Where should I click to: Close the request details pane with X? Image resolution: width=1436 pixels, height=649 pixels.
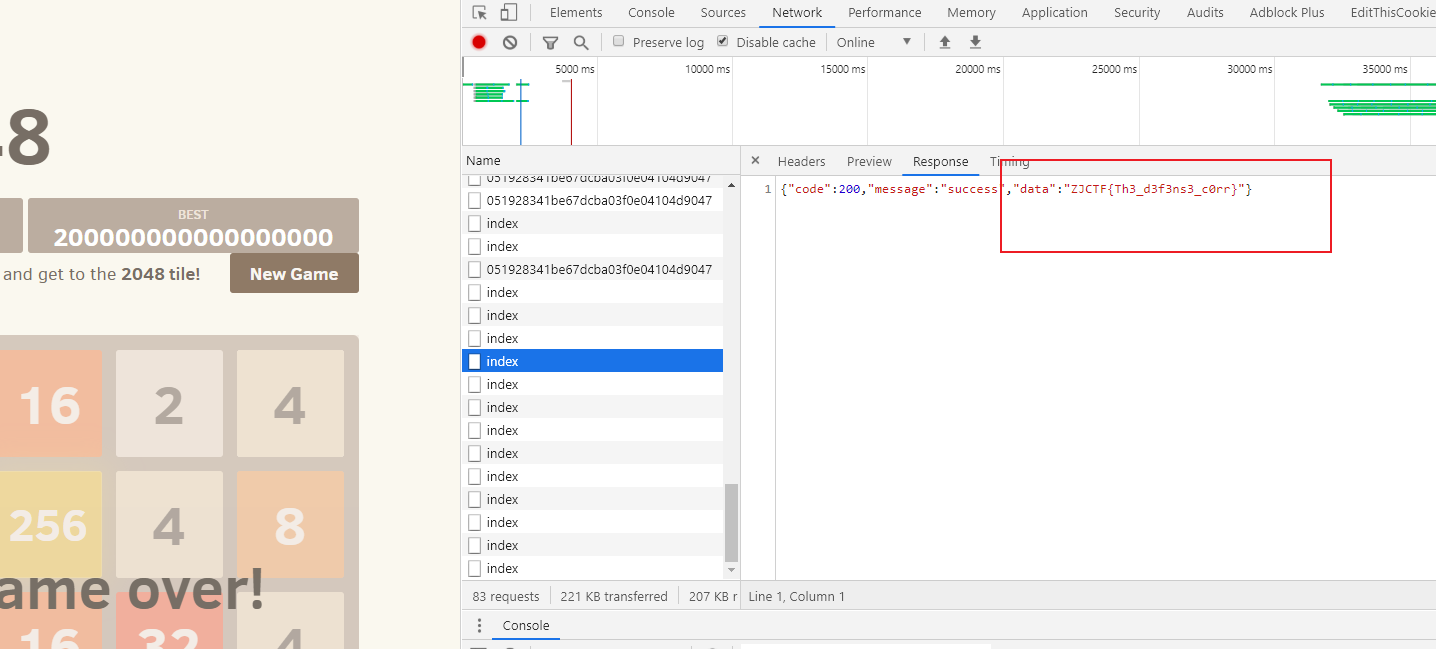pos(755,160)
